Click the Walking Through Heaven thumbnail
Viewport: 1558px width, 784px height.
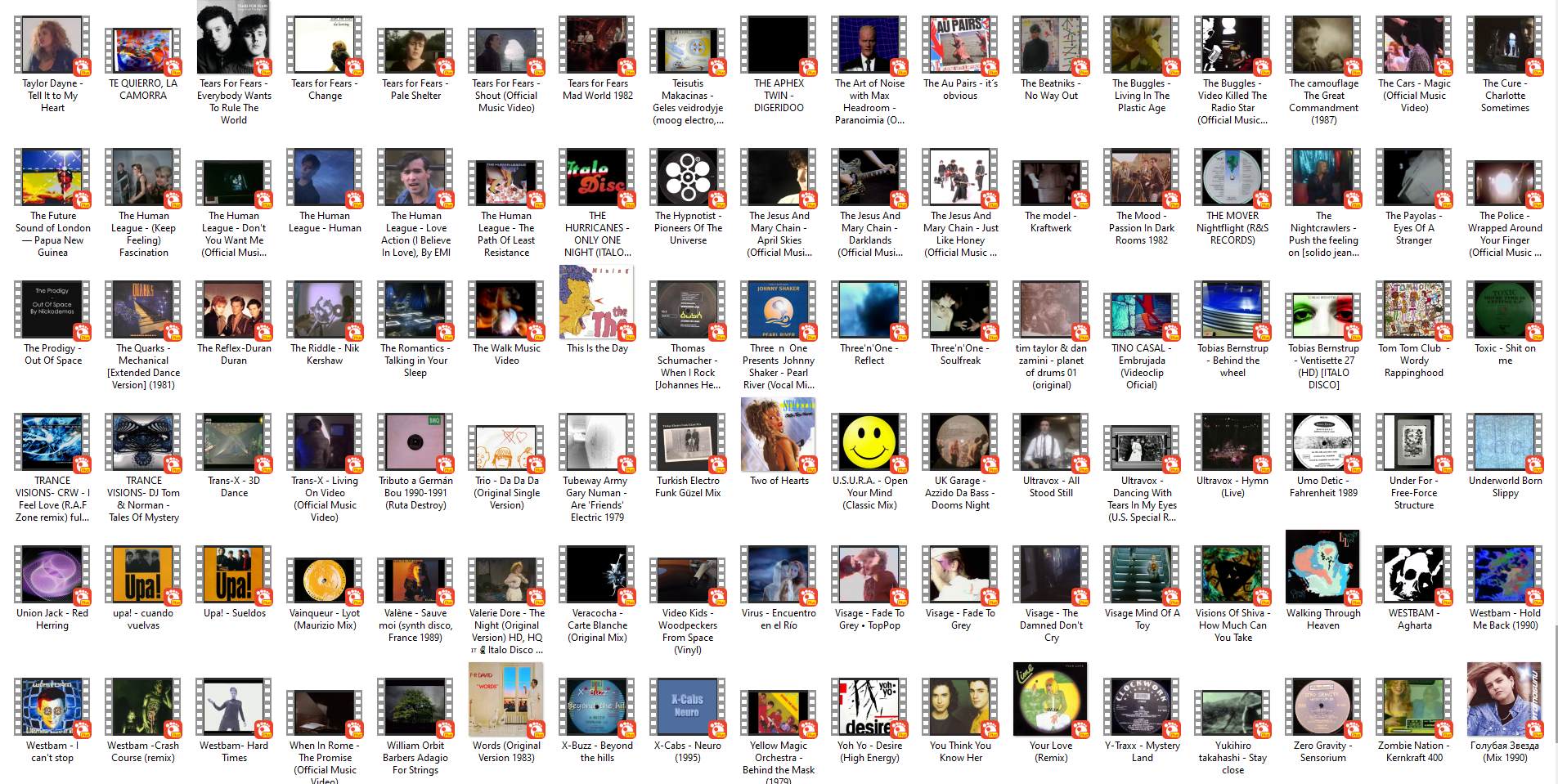point(1322,568)
